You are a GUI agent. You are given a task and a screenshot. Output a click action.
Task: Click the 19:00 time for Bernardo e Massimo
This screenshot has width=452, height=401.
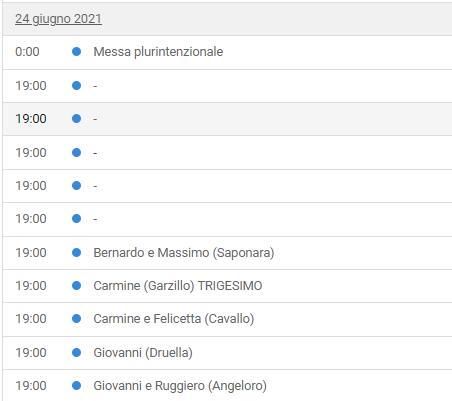coord(31,253)
